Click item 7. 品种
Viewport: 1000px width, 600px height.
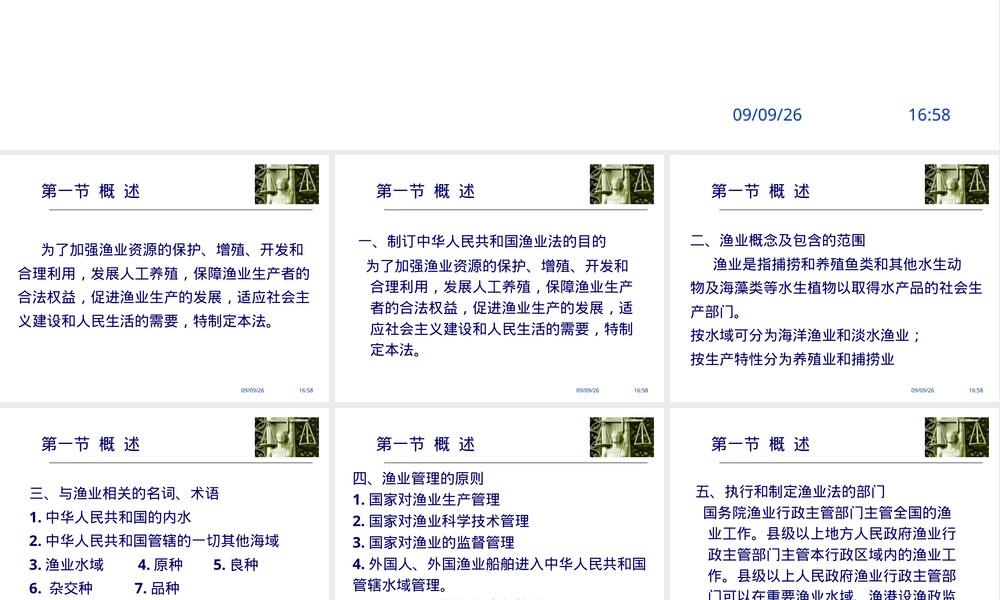(x=157, y=589)
